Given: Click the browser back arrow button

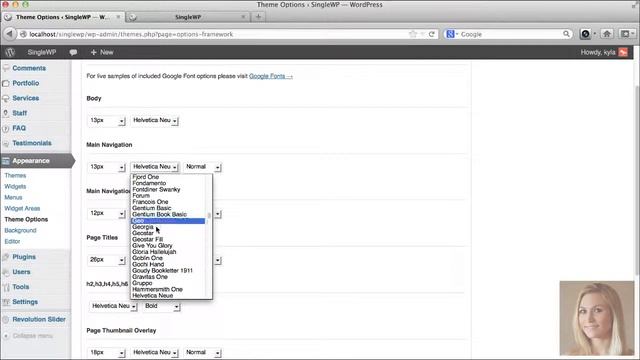Looking at the screenshot, I should (x=9, y=34).
